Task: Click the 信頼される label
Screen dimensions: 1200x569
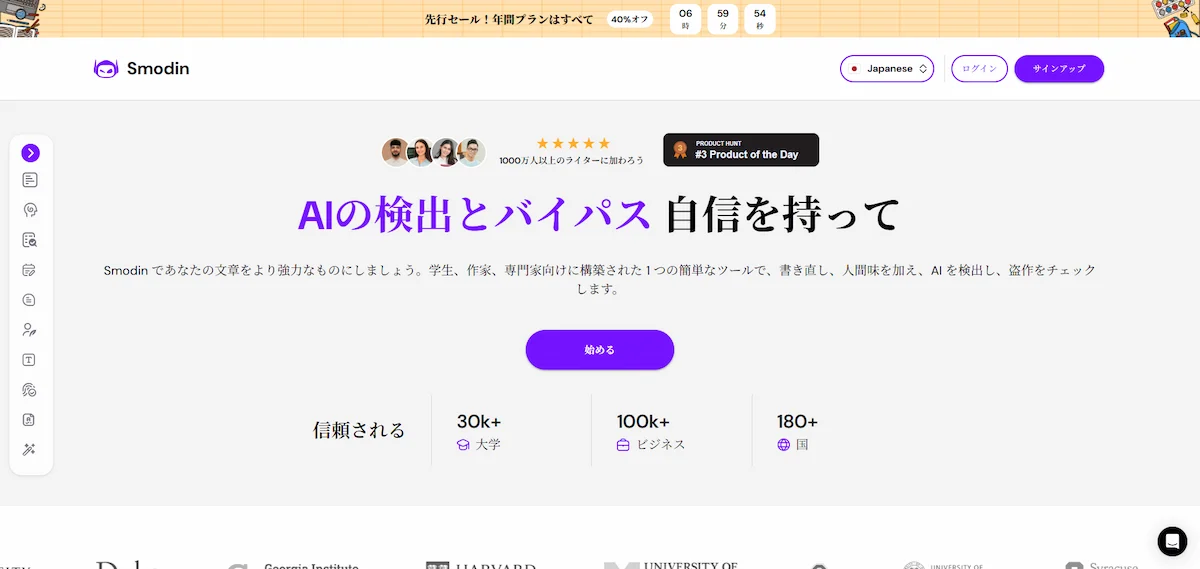Action: 359,431
